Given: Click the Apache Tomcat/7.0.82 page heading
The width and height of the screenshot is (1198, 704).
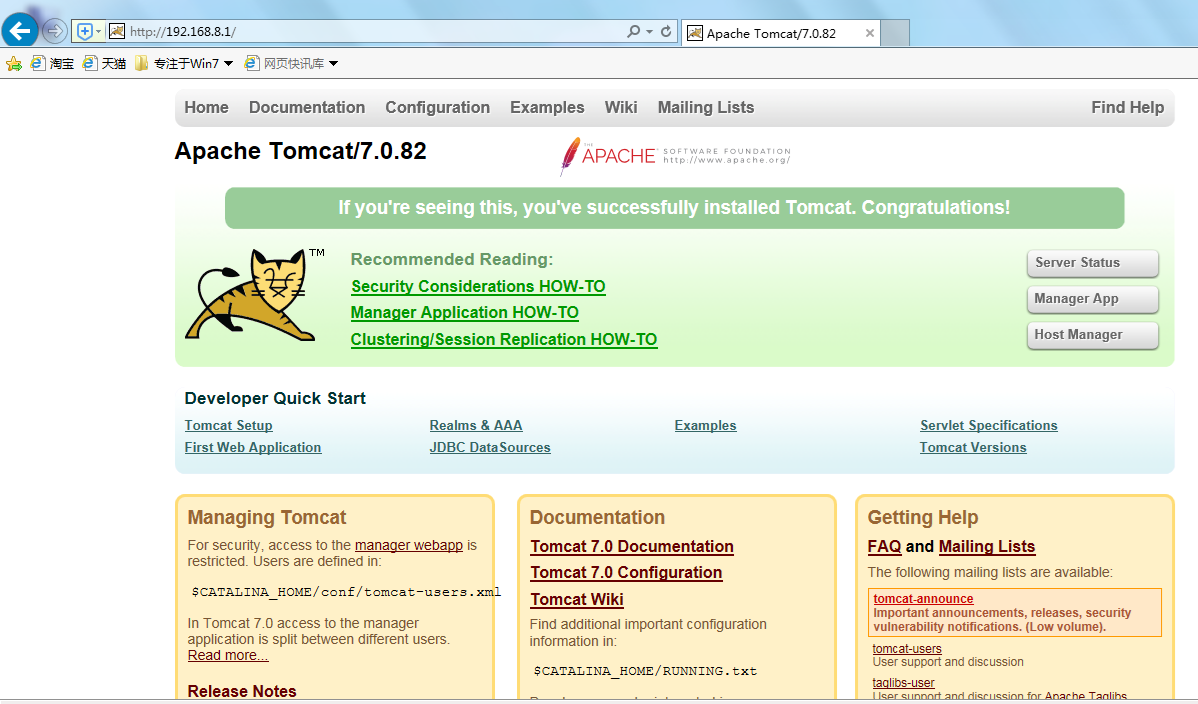Looking at the screenshot, I should point(300,151).
